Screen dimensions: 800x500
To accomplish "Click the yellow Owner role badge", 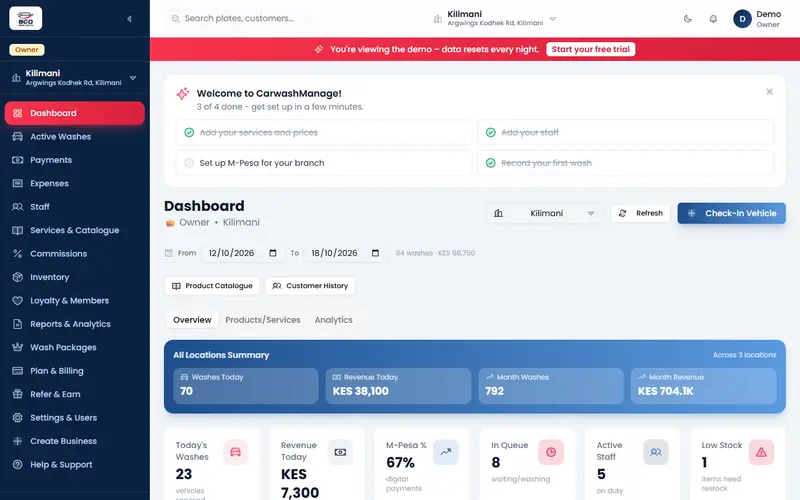I will (x=27, y=50).
